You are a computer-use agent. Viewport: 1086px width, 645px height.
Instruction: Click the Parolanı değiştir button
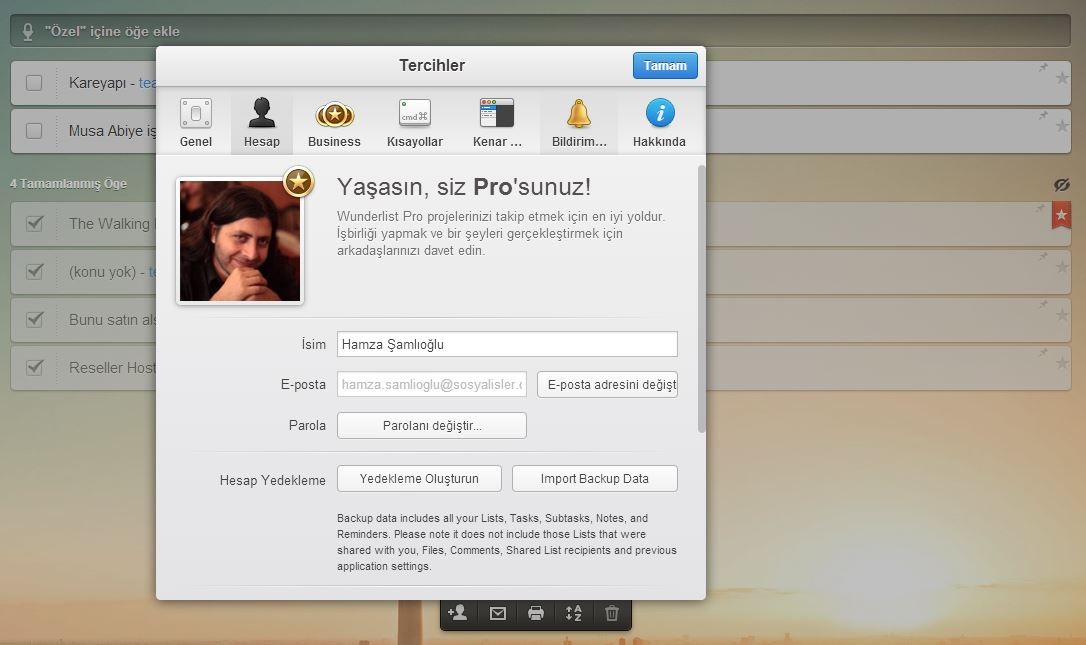tap(431, 425)
